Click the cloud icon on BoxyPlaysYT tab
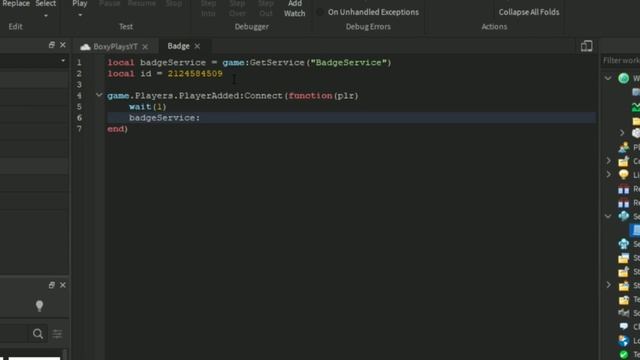 [85, 47]
